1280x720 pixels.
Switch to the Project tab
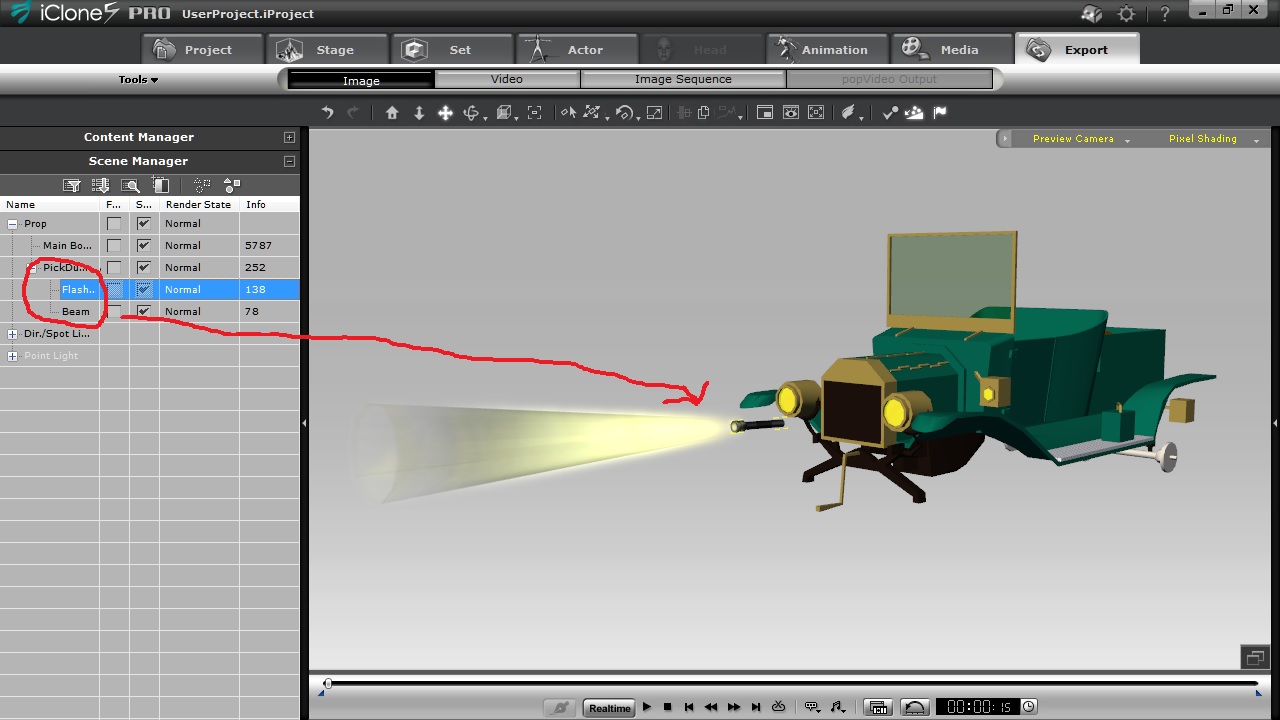coord(203,50)
